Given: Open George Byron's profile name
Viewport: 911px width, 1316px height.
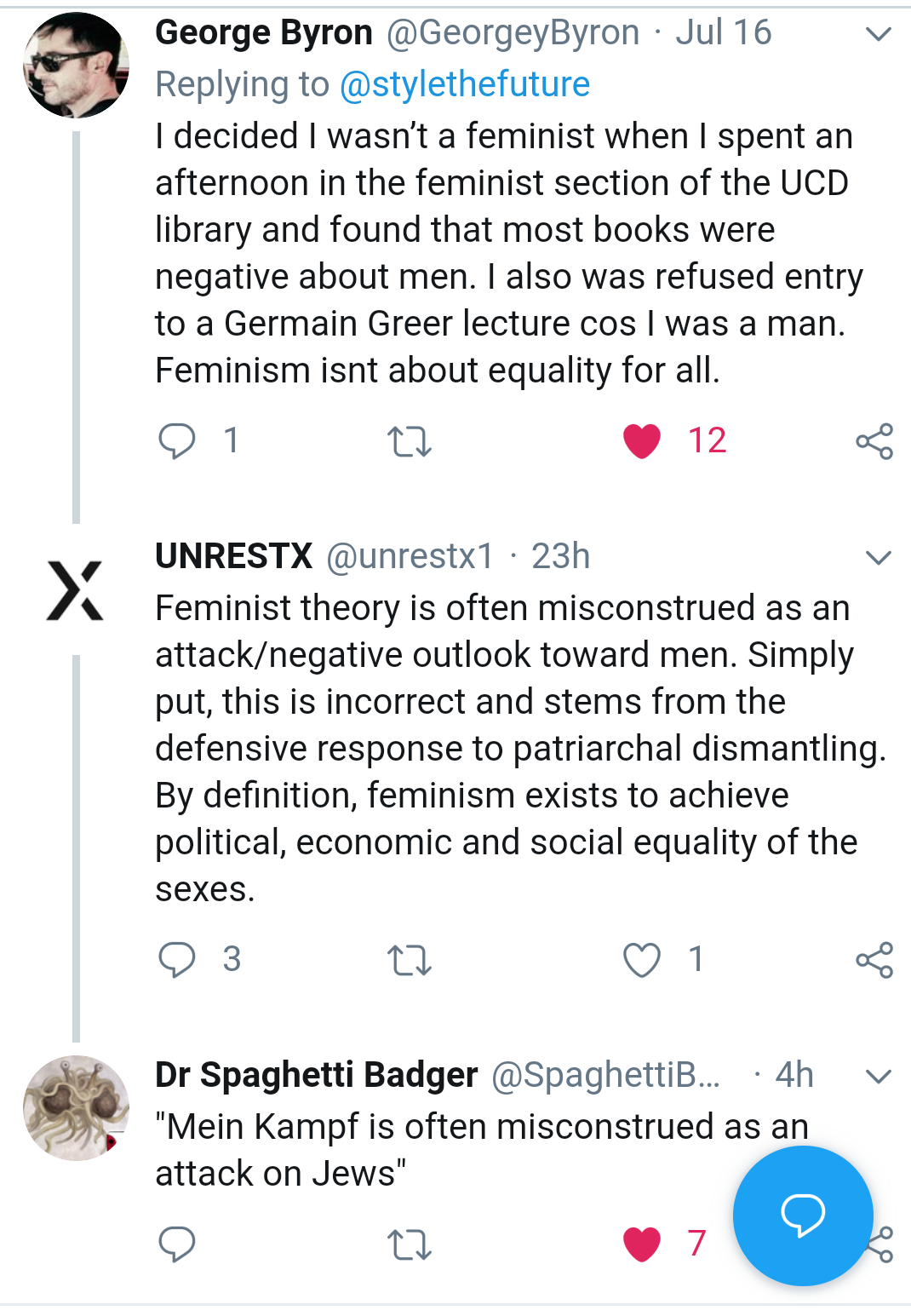Looking at the screenshot, I should click(x=264, y=33).
